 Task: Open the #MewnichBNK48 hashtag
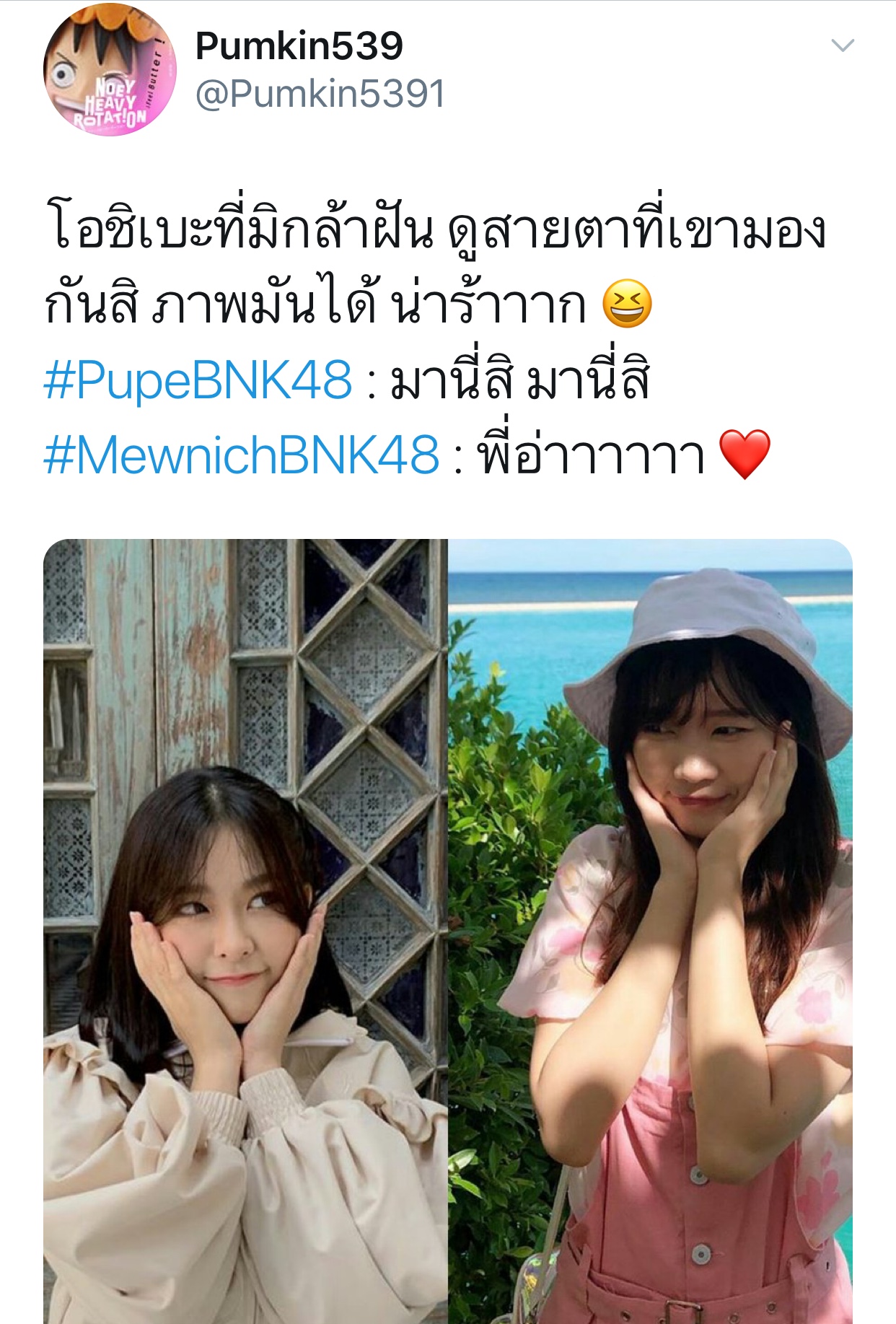pyautogui.click(x=242, y=455)
